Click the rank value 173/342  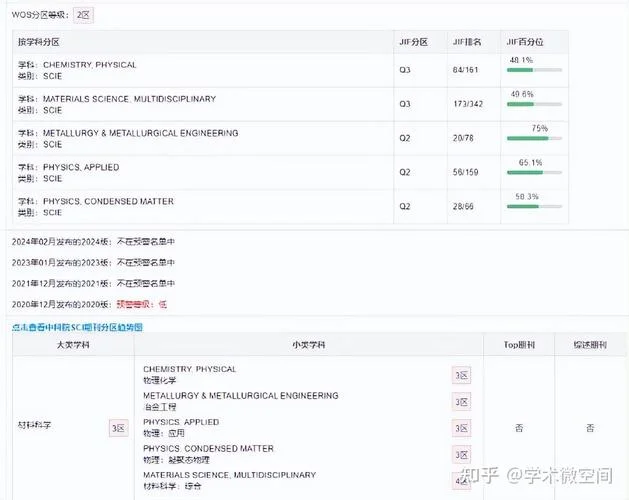pyautogui.click(x=468, y=104)
